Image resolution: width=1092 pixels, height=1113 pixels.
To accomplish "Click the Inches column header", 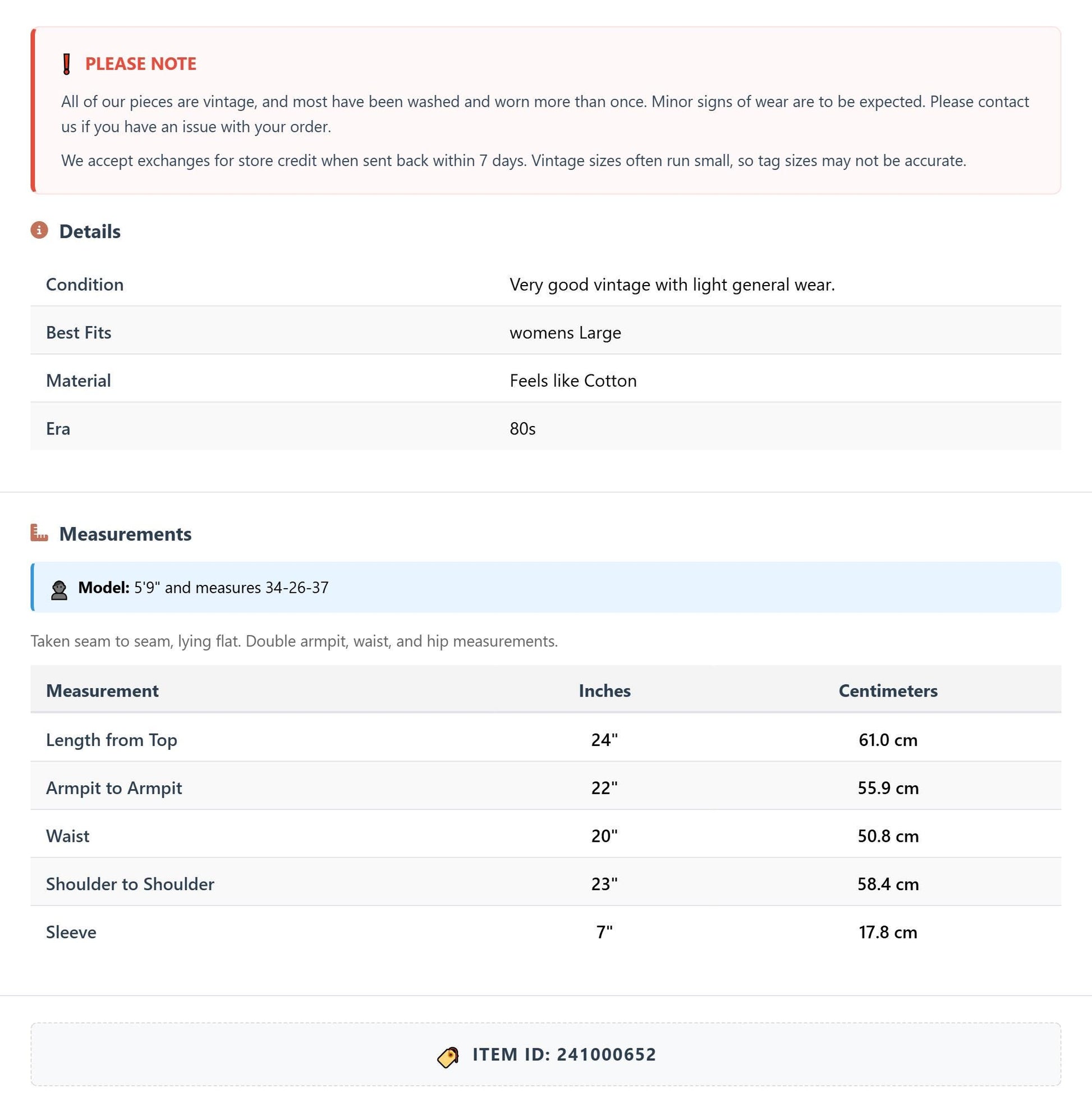I will (x=604, y=691).
